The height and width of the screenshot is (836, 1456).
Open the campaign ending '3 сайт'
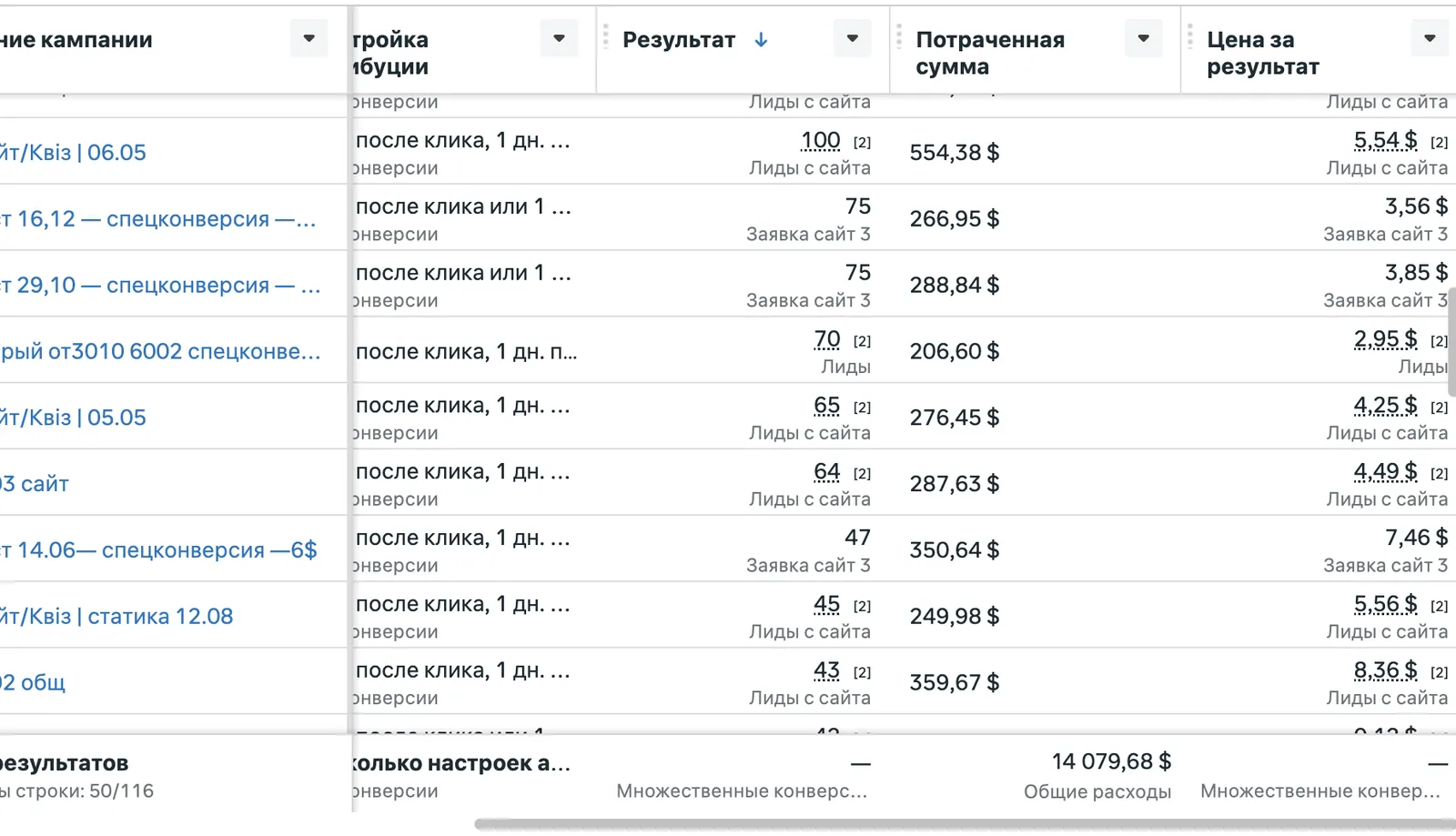coord(35,484)
